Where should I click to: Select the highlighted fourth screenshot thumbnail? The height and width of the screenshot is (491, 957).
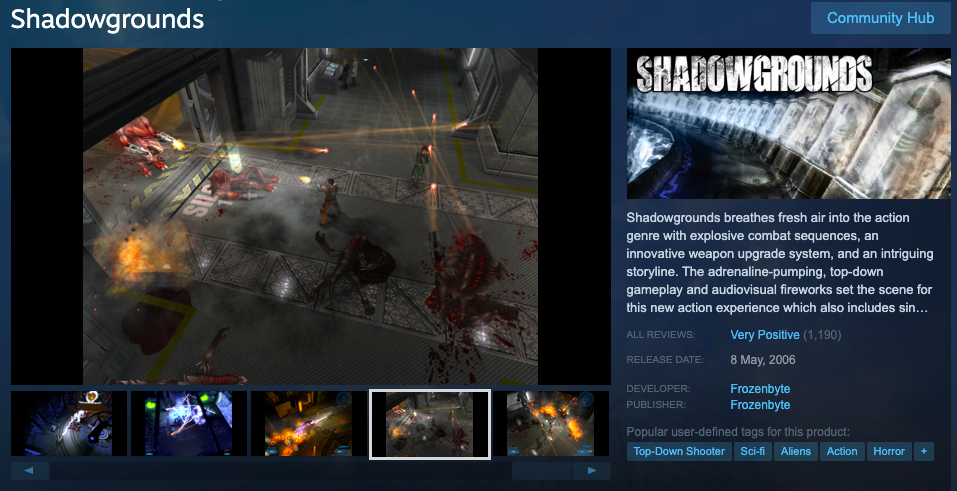(x=430, y=424)
